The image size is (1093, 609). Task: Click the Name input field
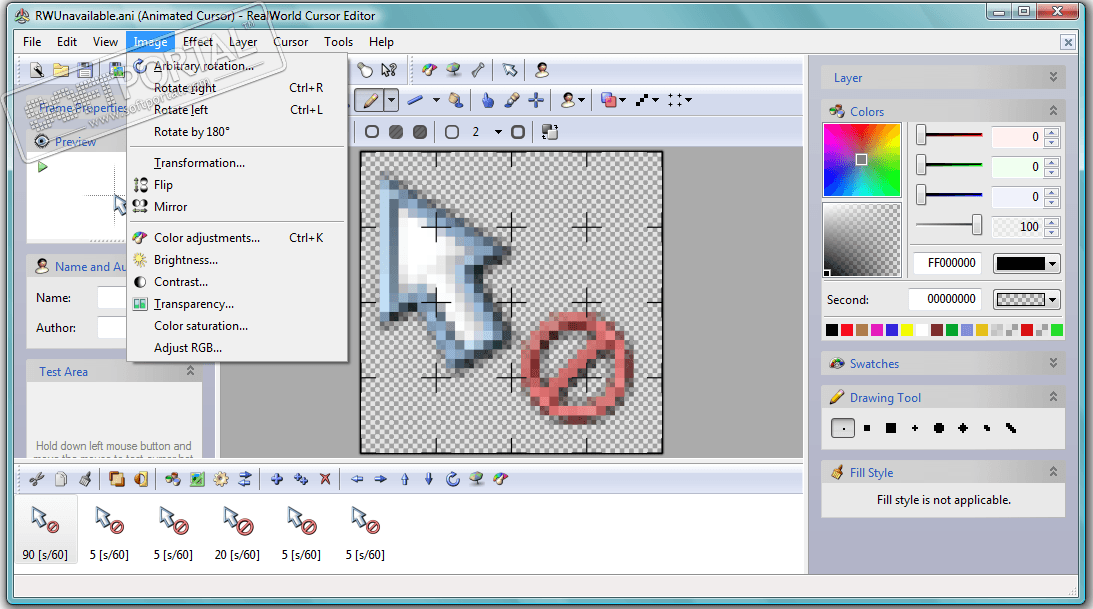tap(112, 298)
